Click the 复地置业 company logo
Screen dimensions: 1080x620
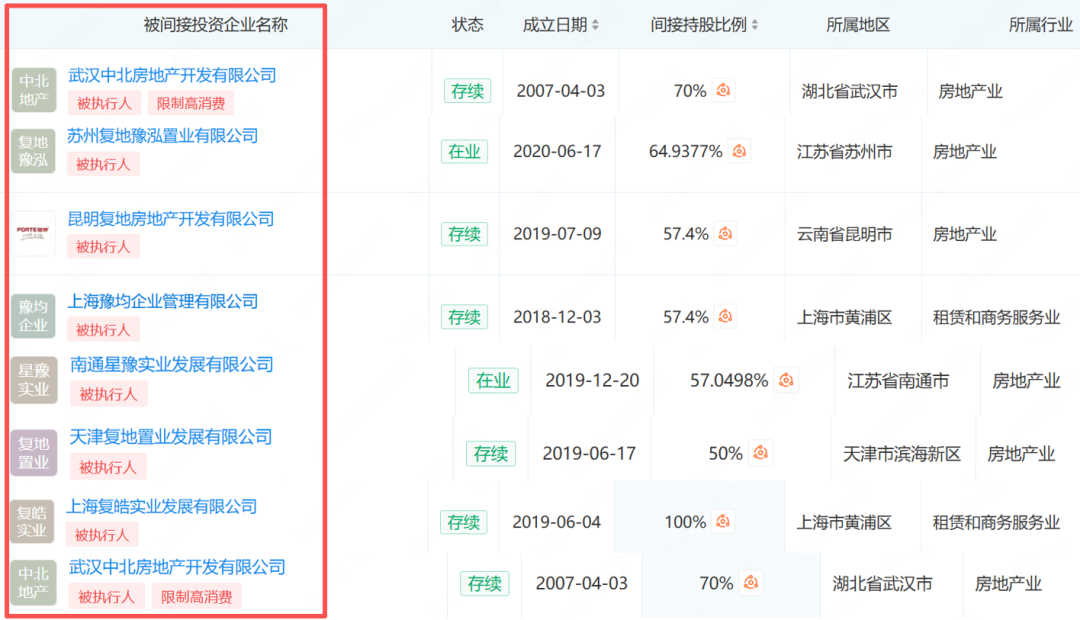pyautogui.click(x=34, y=453)
